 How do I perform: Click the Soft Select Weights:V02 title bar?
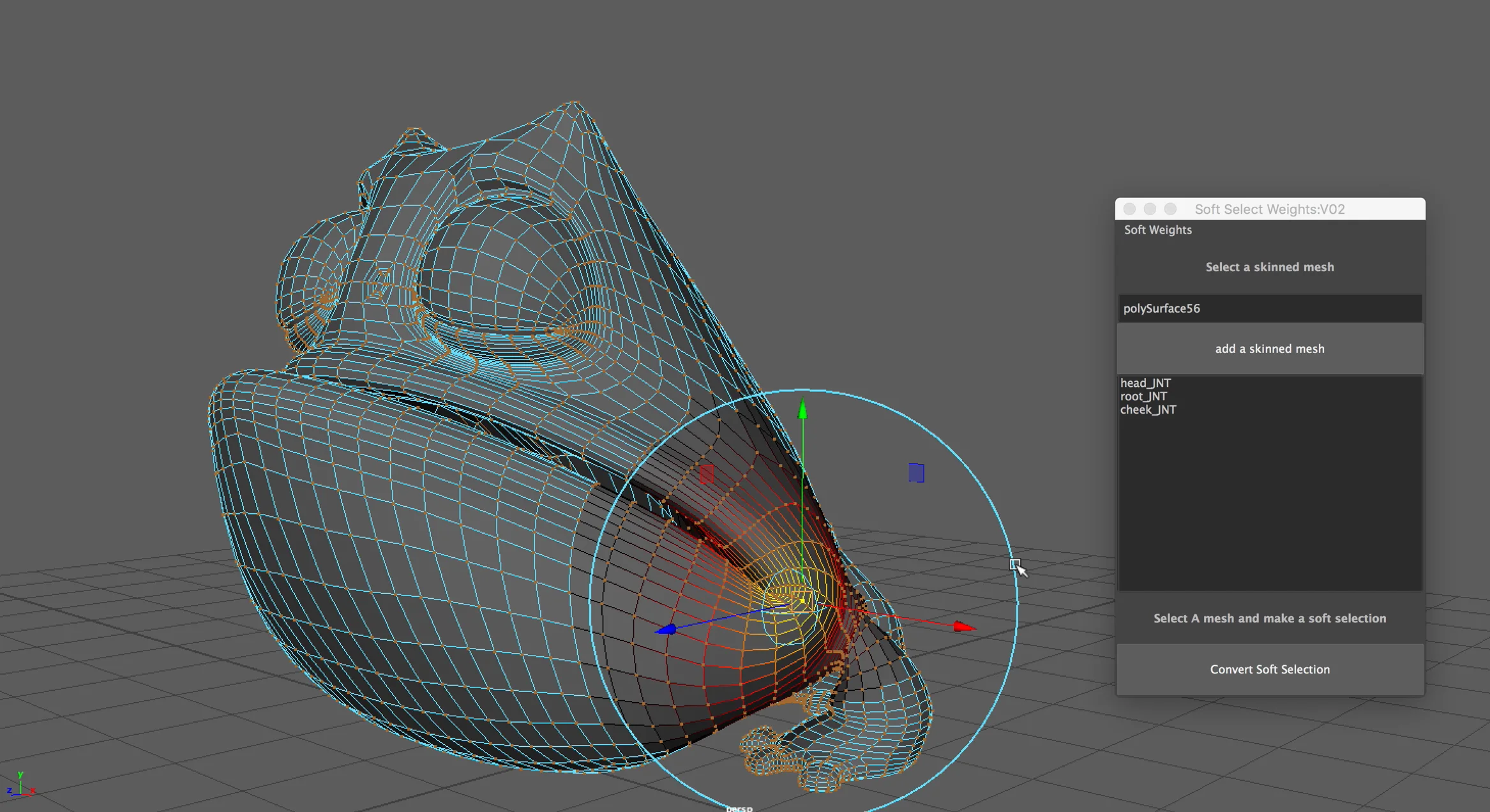tap(1270, 209)
